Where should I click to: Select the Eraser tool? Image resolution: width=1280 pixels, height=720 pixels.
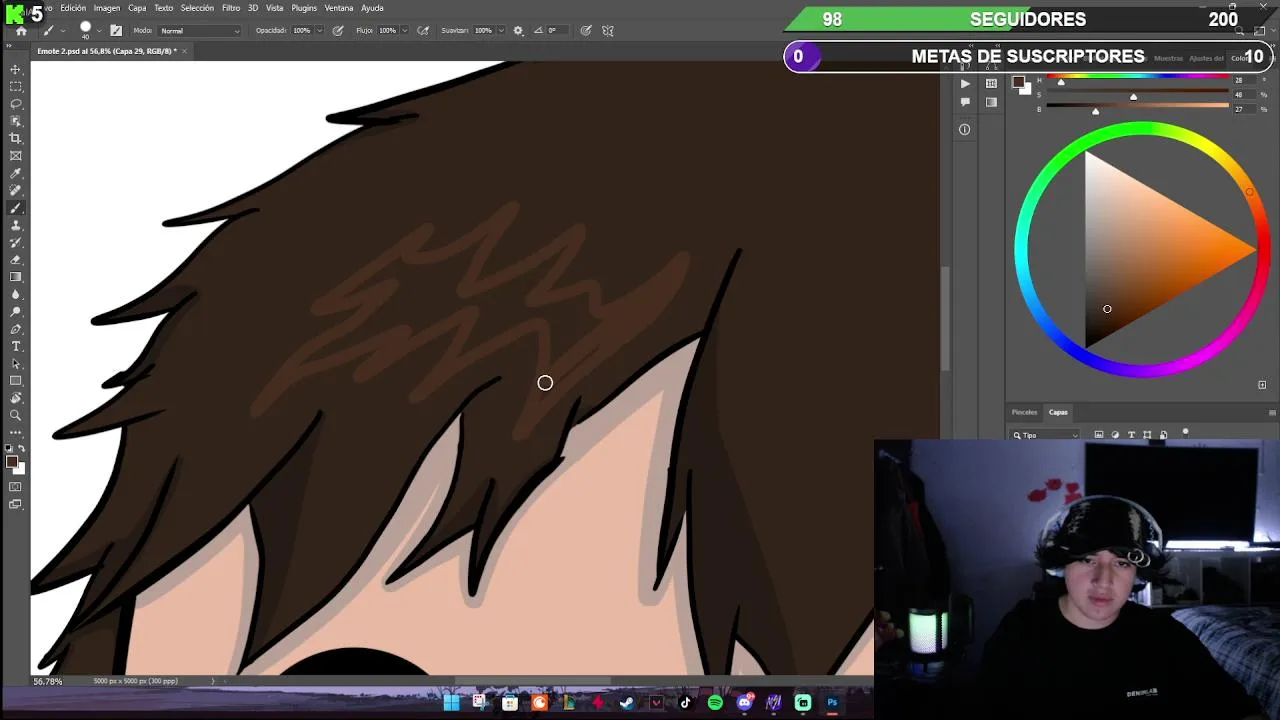(16, 260)
